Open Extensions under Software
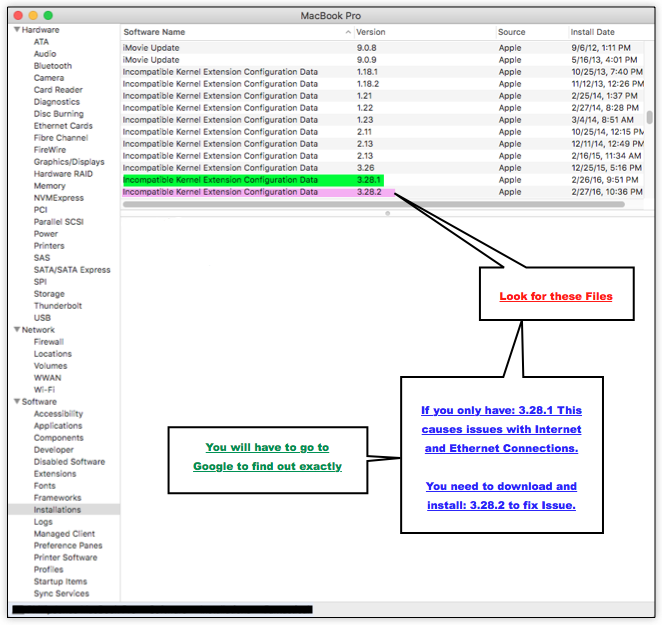 (x=55, y=474)
